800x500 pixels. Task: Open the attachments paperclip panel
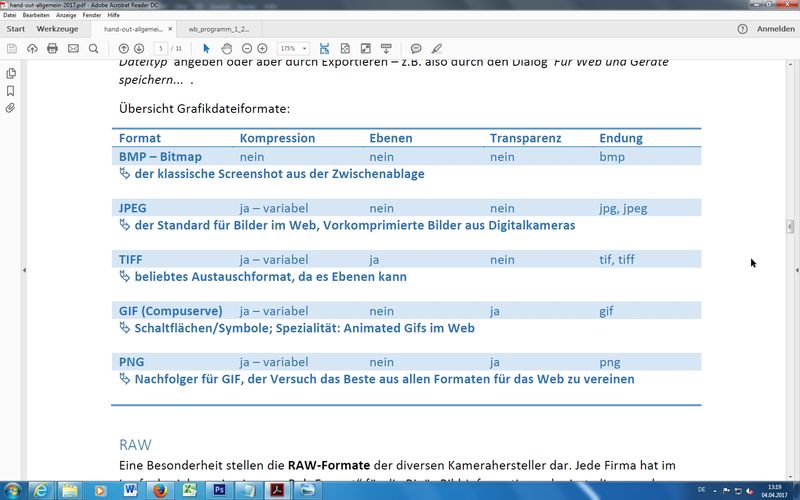coord(10,107)
